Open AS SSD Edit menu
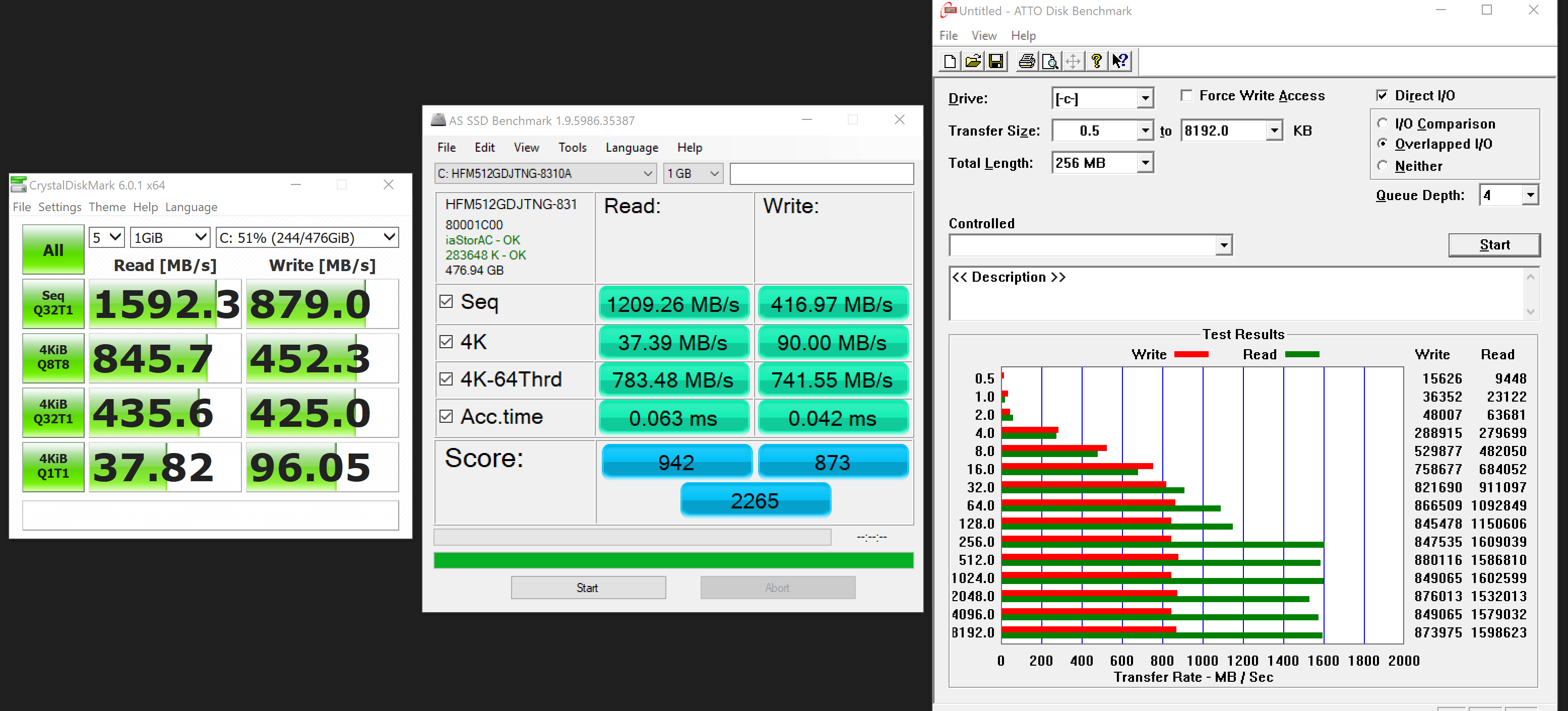Viewport: 1568px width, 711px height. coord(484,147)
